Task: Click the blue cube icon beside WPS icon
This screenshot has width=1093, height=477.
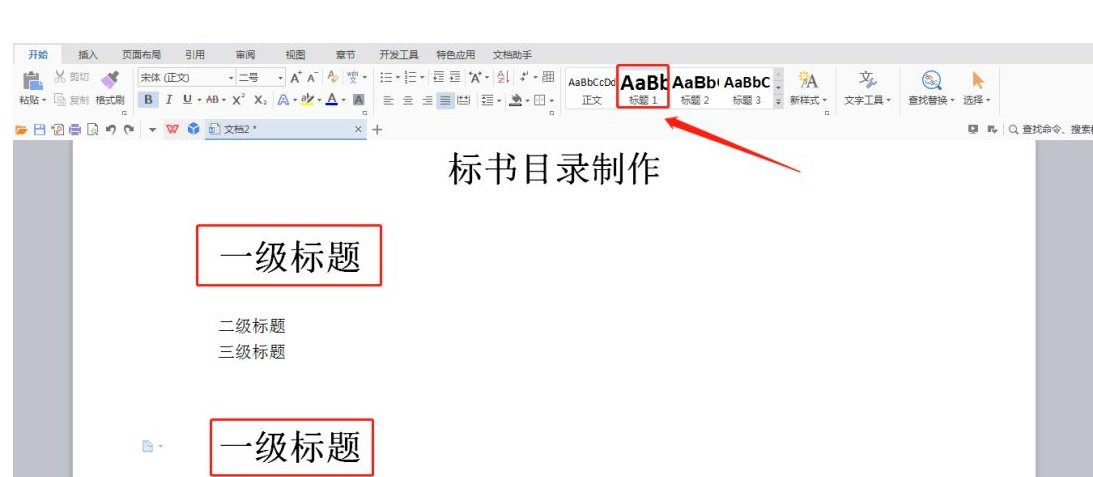Action: [194, 130]
